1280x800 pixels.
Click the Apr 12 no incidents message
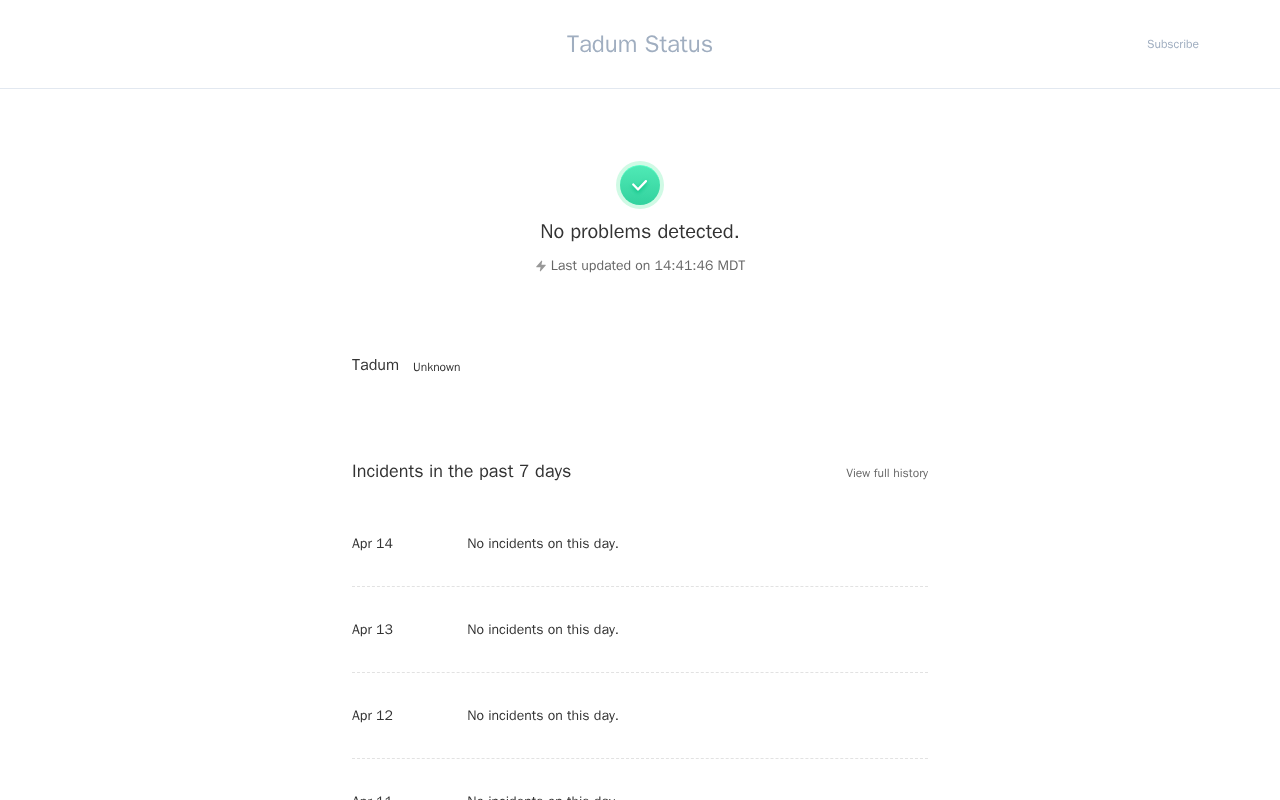542,716
